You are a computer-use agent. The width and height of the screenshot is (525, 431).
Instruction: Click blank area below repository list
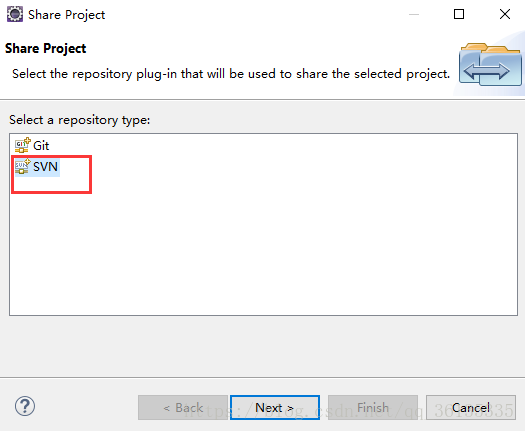coord(262,347)
